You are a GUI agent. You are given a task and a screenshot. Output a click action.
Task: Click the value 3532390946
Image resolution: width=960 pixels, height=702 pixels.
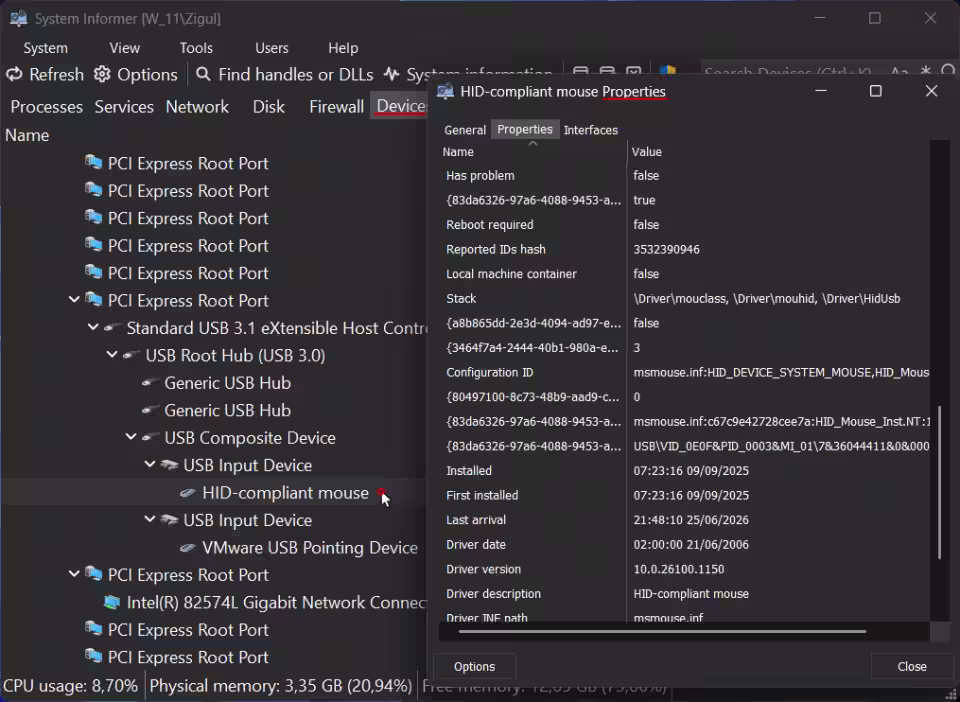coord(666,249)
